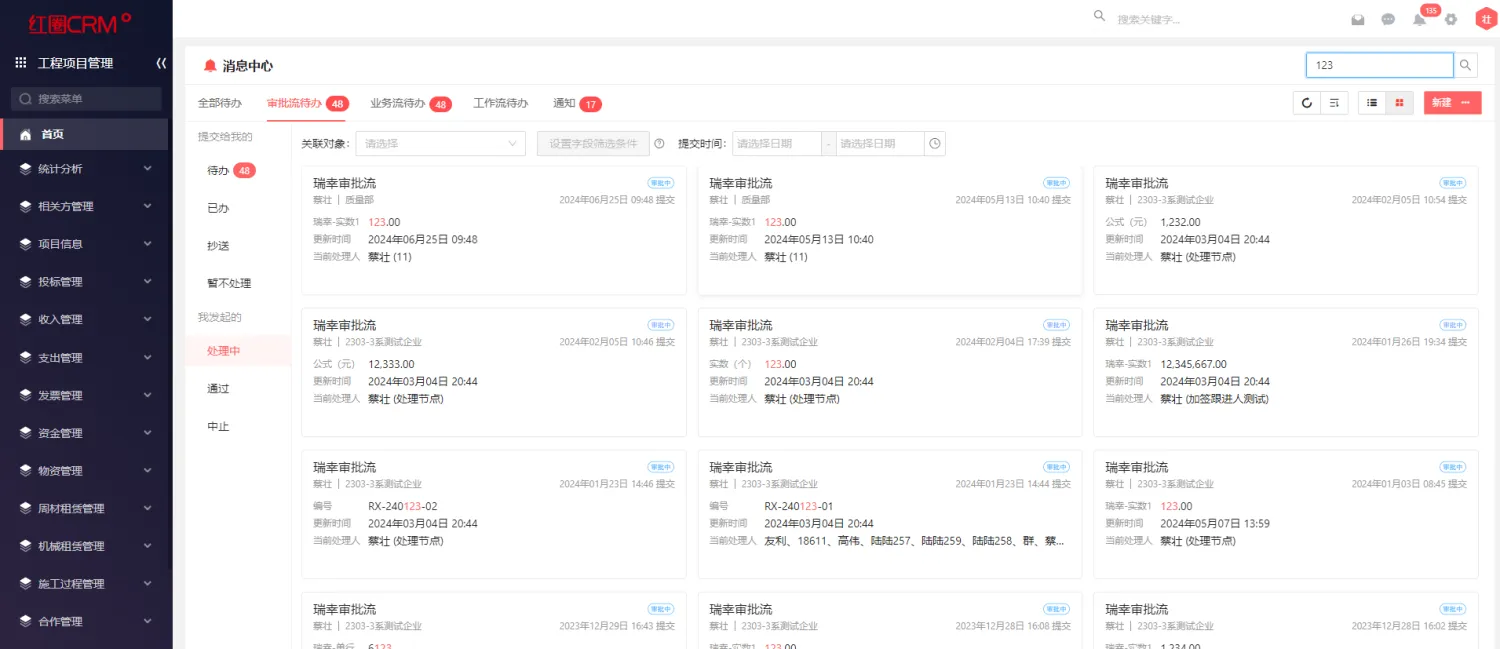Click the notification bell with 135 badge
This screenshot has height=649, width=1500.
(1419, 19)
